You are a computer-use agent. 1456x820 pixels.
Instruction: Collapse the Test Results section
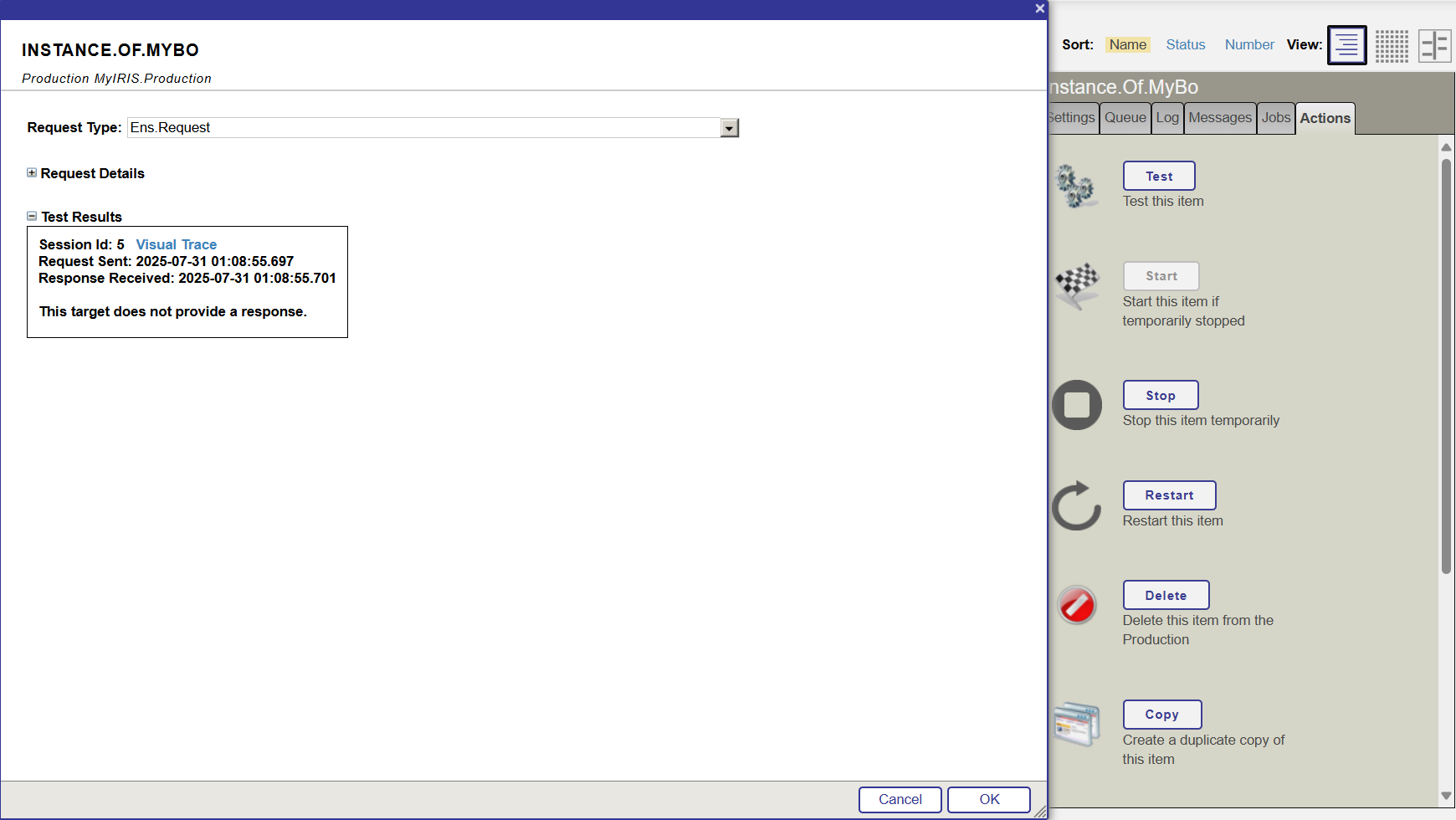(x=32, y=217)
